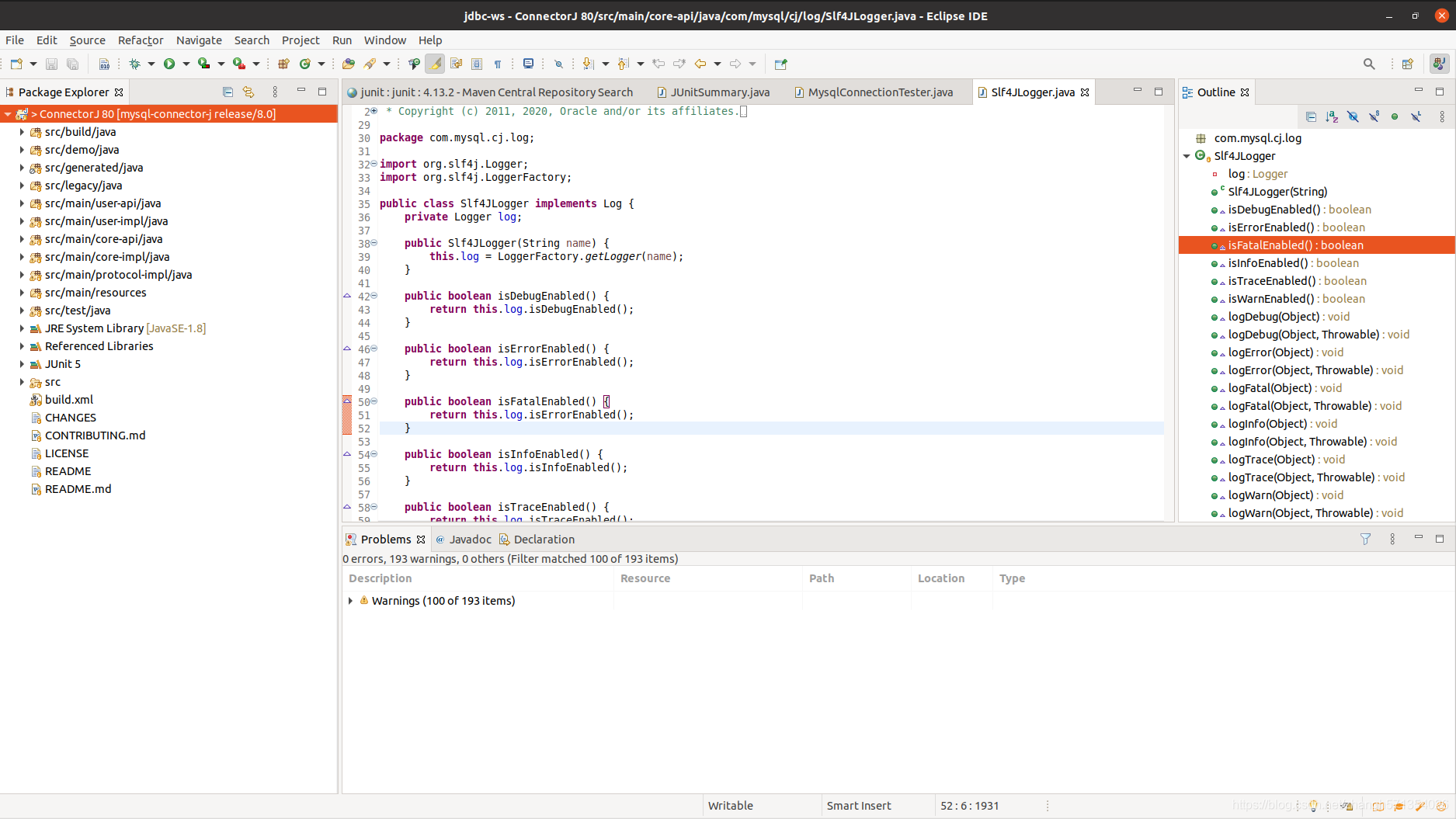1456x819 pixels.
Task: Toggle Show Whitespace Characters
Action: pyautogui.click(x=498, y=64)
